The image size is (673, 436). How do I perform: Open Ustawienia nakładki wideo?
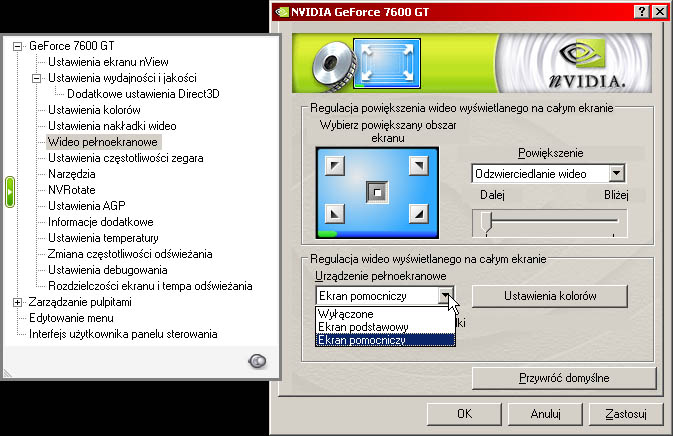coord(112,126)
